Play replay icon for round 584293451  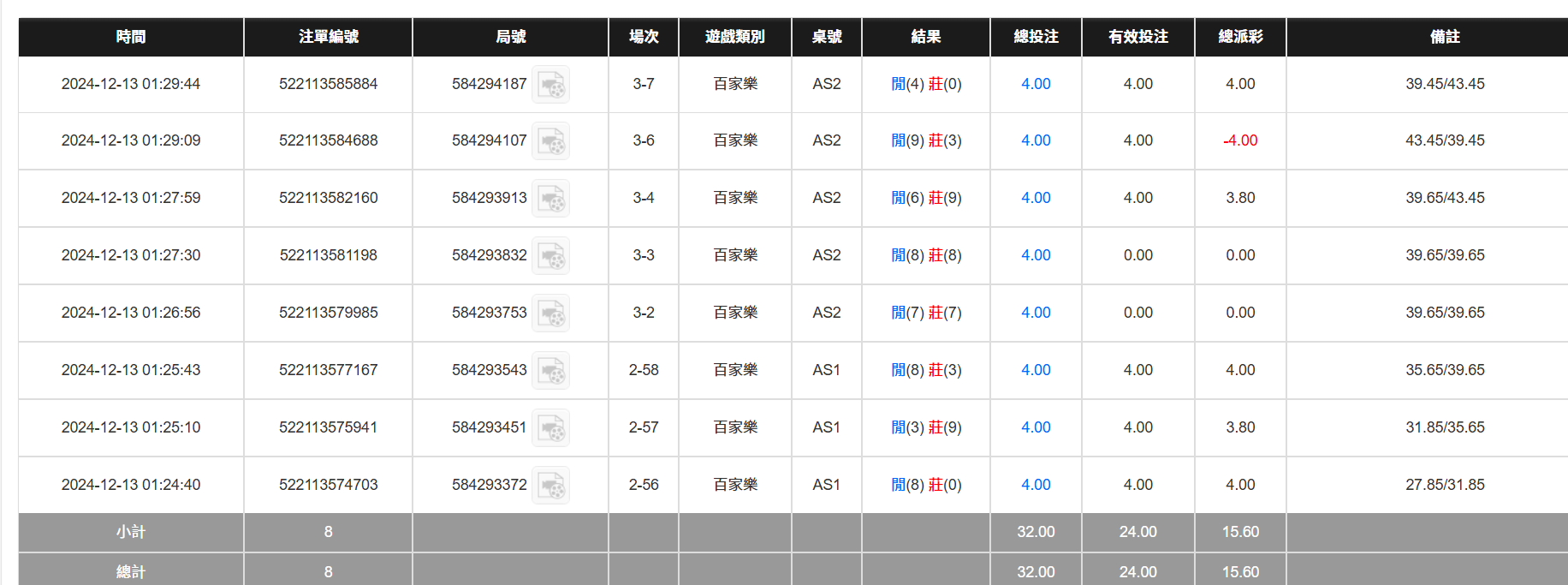pos(550,428)
